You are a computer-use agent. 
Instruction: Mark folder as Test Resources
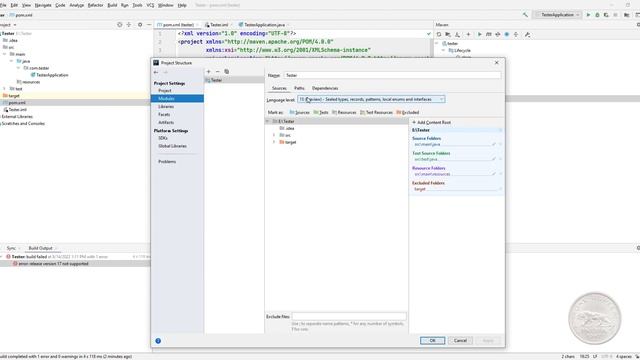[x=376, y=112]
